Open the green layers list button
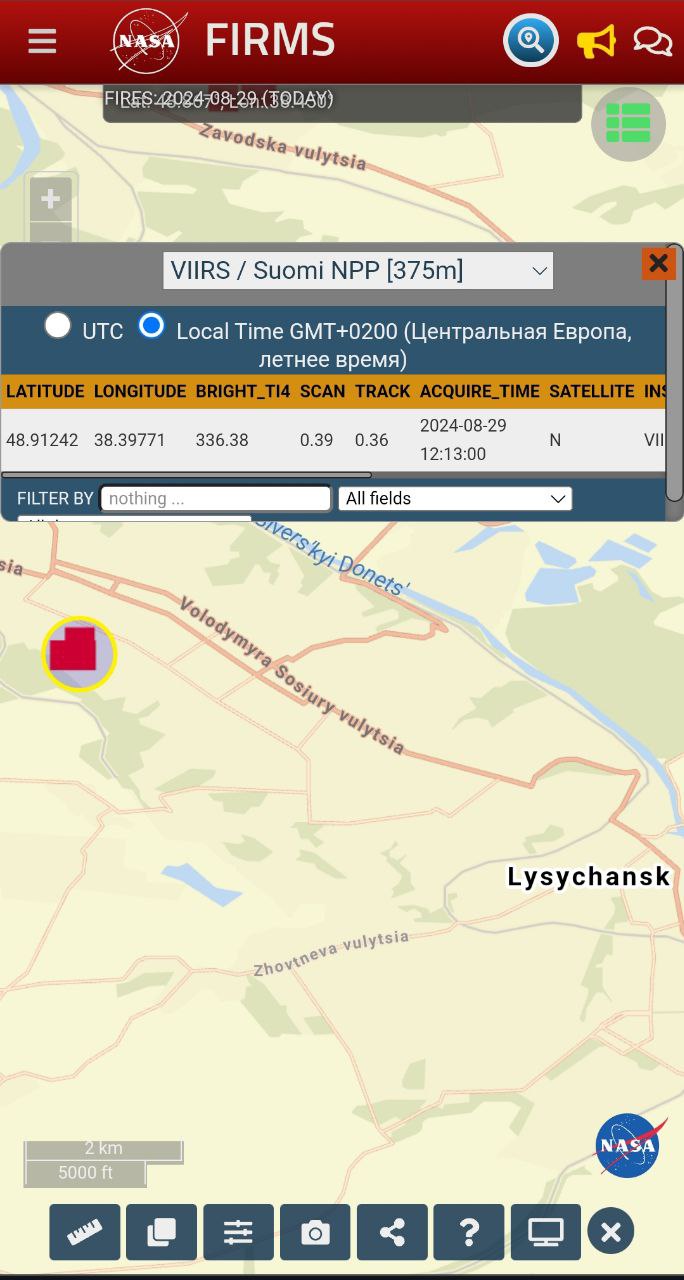The image size is (684, 1280). point(628,124)
